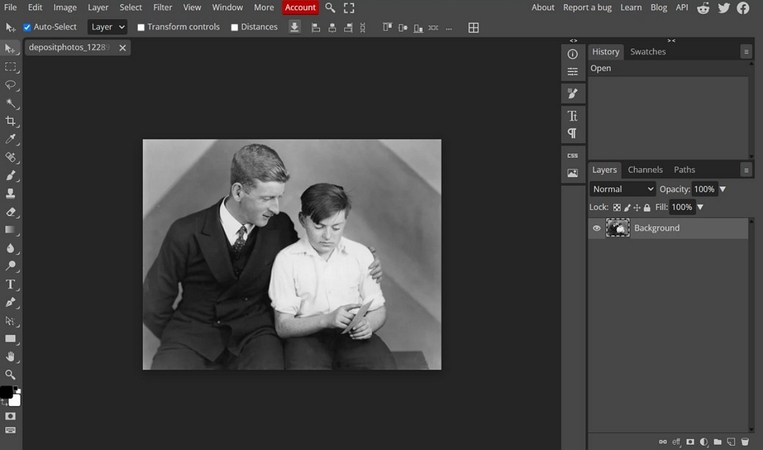Open the Info panel icon
This screenshot has height=450, width=763.
(573, 54)
